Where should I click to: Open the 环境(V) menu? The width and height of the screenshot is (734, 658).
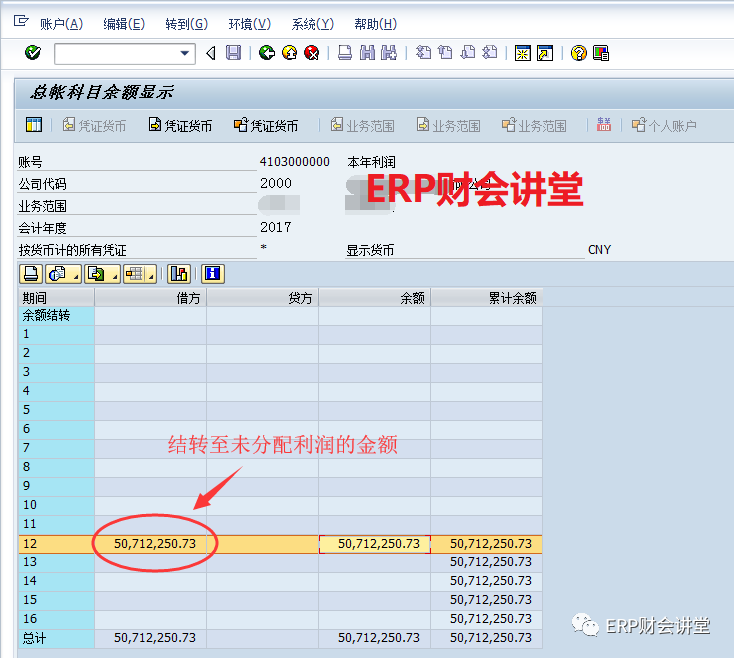point(249,24)
